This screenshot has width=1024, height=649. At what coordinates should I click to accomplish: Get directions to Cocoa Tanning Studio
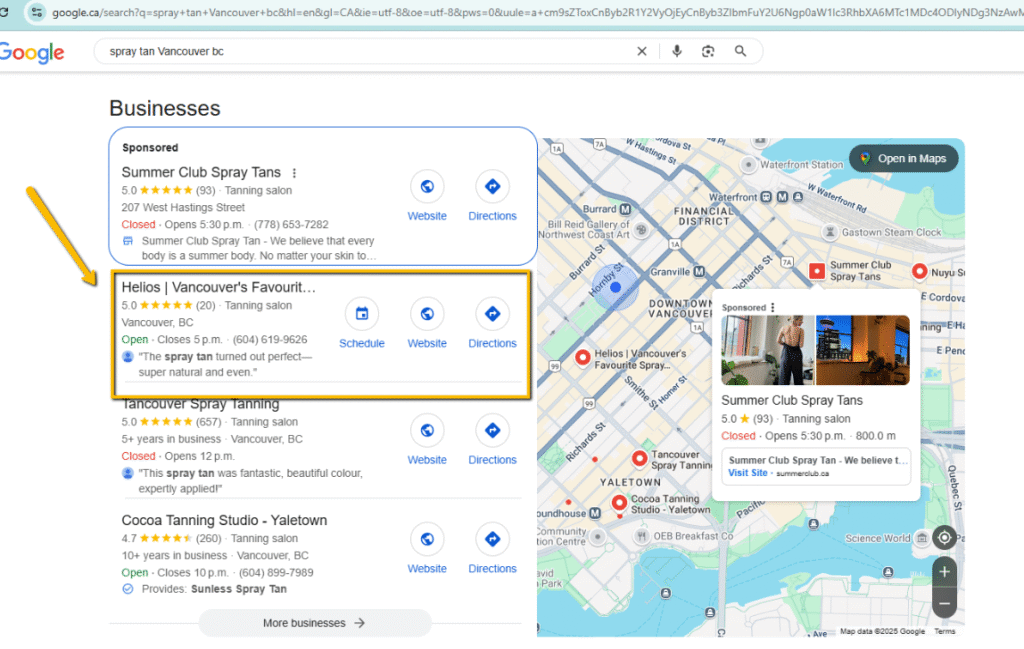(x=492, y=539)
